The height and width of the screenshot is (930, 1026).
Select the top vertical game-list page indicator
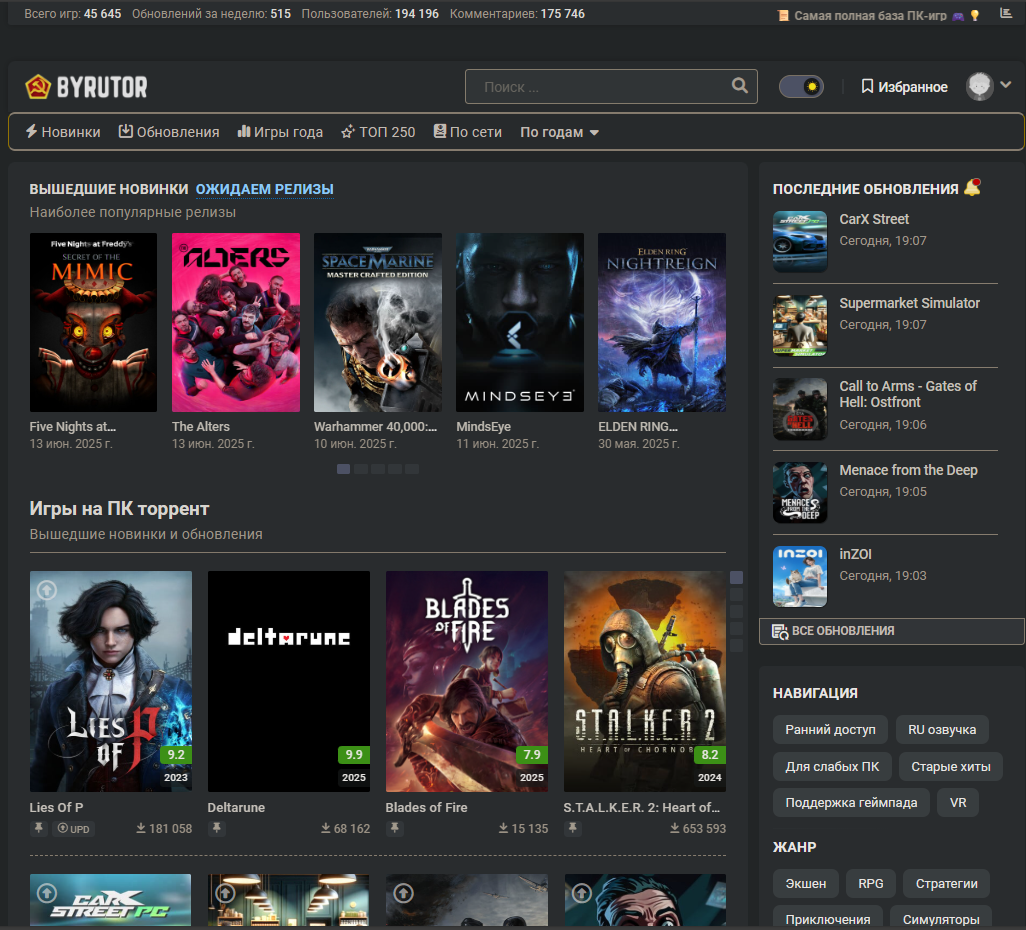pyautogui.click(x=736, y=577)
